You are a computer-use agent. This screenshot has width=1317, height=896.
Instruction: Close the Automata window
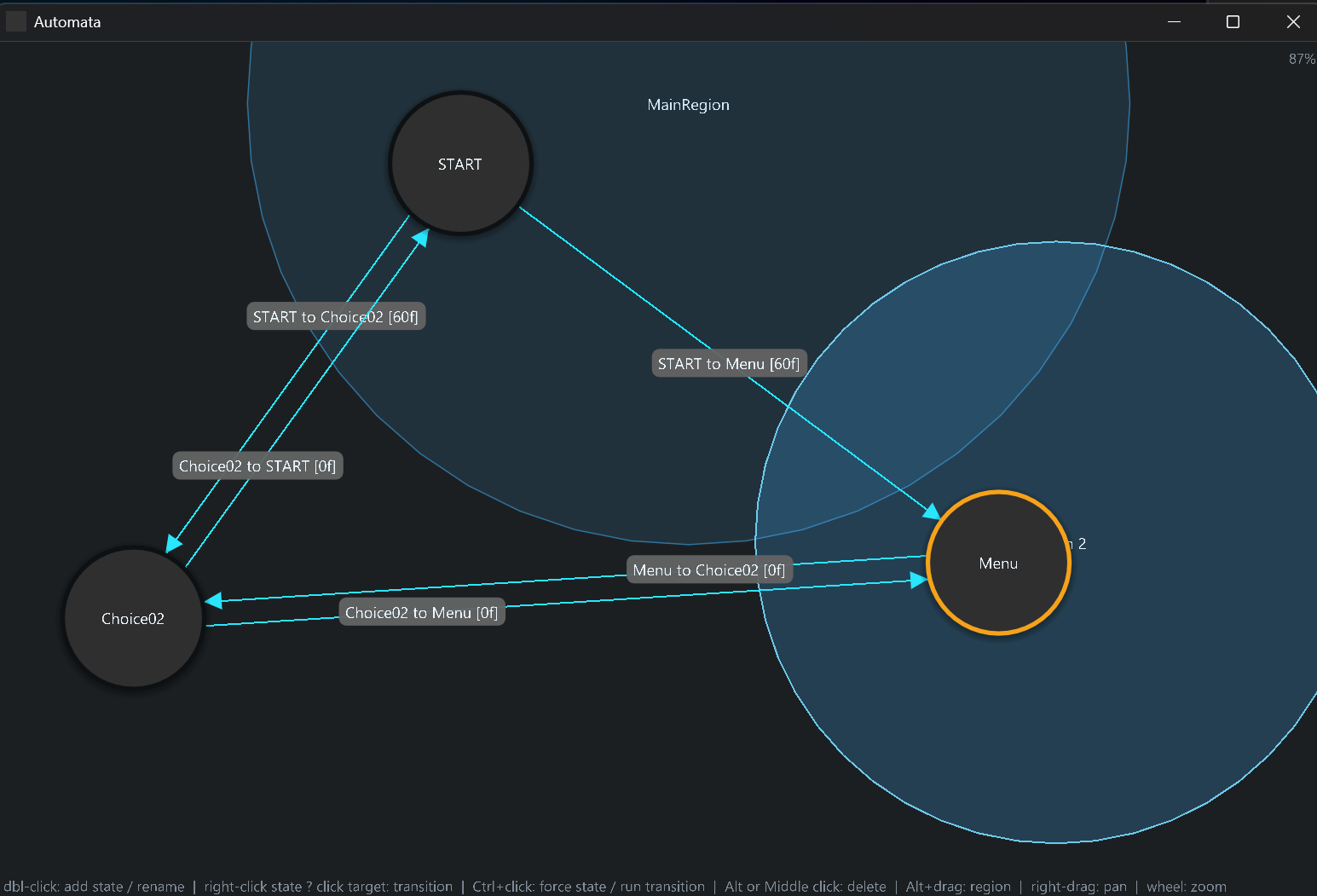click(x=1292, y=21)
